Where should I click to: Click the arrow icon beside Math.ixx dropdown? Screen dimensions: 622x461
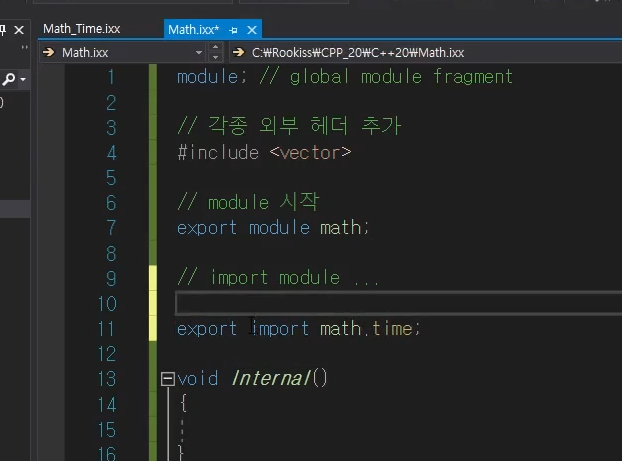click(49, 52)
